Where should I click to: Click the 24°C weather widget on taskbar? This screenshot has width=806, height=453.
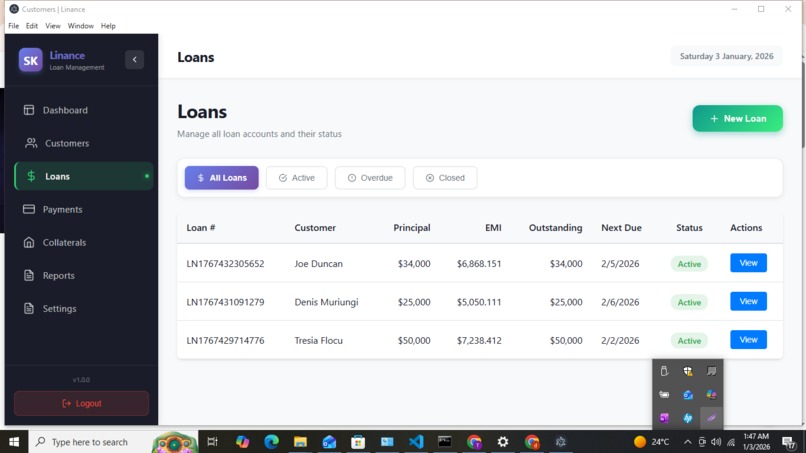click(x=651, y=442)
